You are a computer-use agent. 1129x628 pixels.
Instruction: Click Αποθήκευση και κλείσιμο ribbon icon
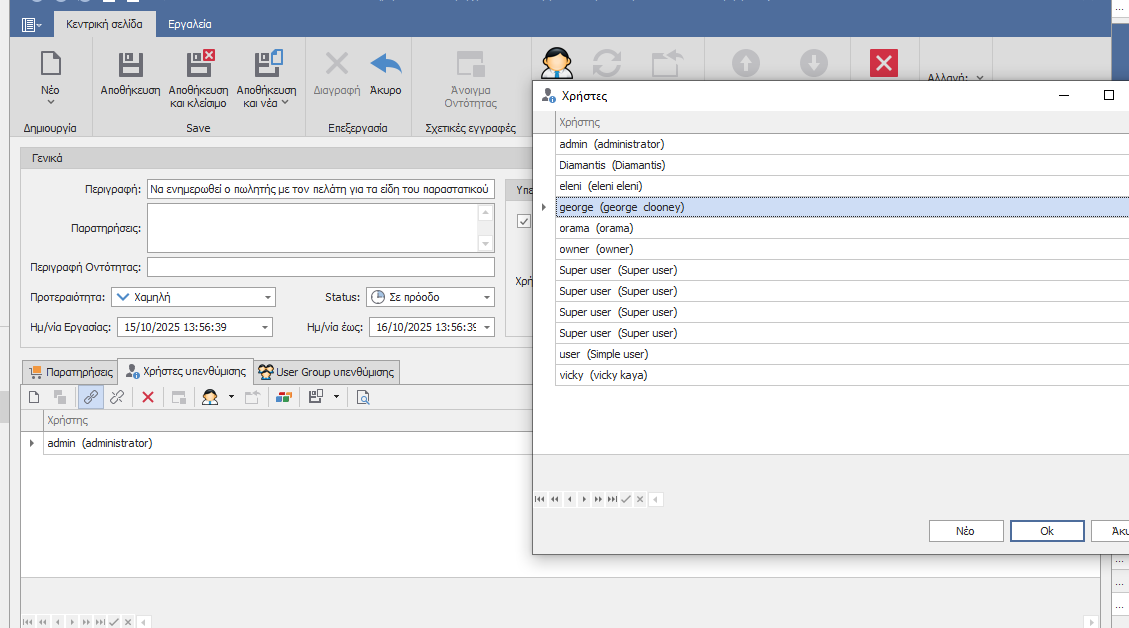[199, 66]
